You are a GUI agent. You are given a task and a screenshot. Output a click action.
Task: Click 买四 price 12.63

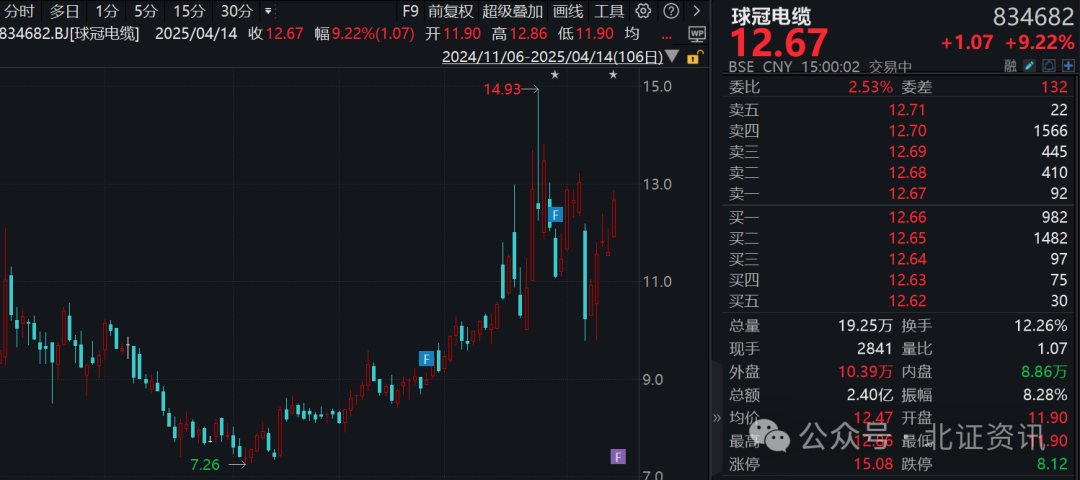click(x=907, y=280)
